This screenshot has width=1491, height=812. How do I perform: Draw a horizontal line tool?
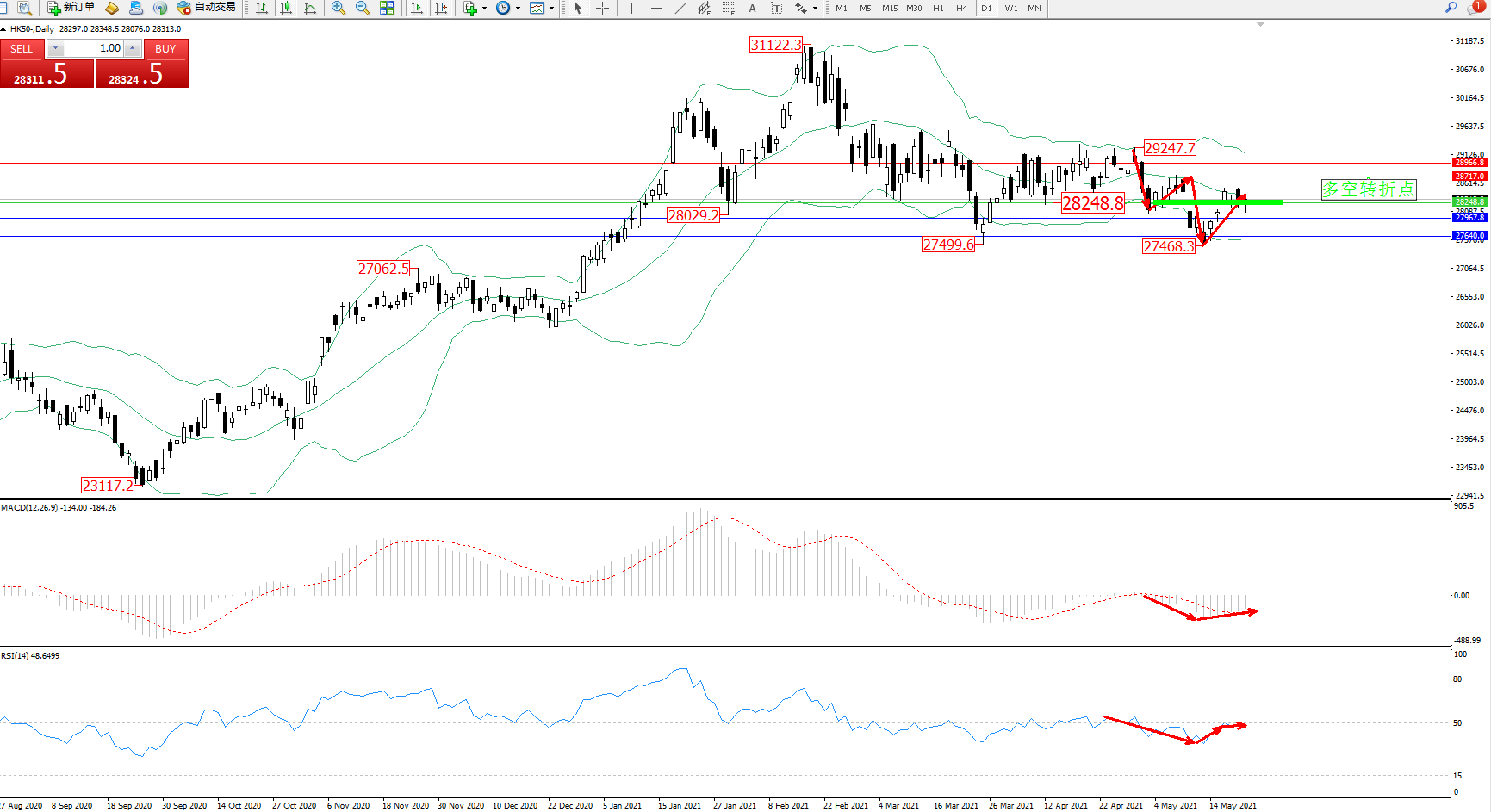656,8
